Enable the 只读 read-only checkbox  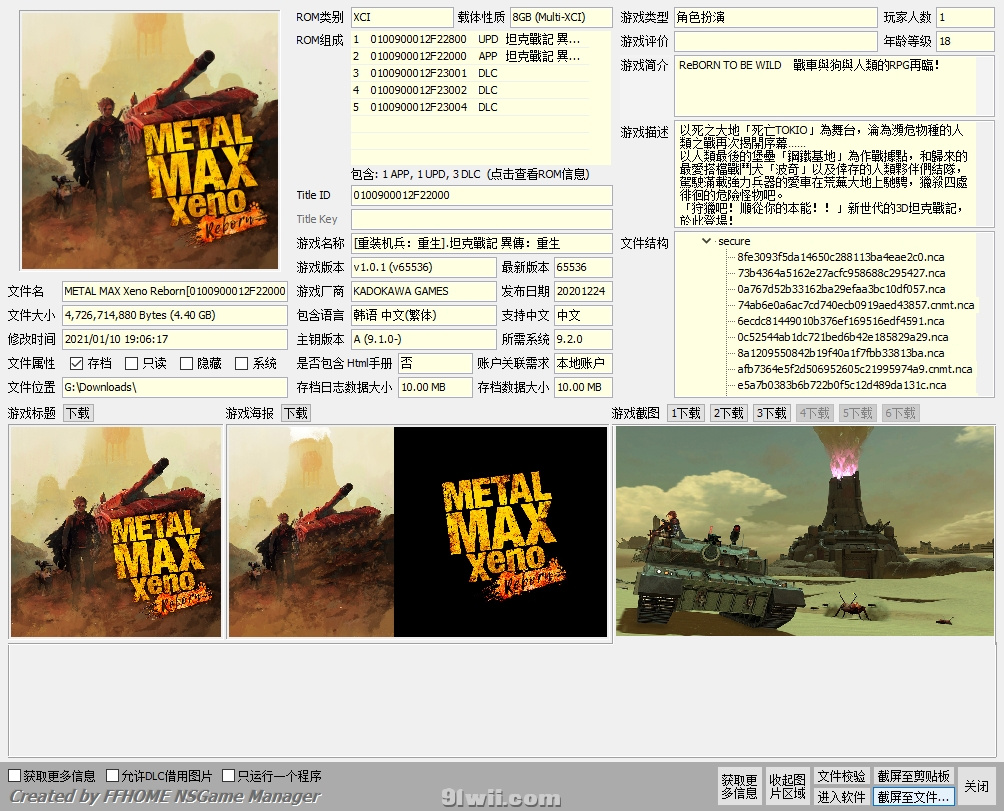[x=131, y=364]
